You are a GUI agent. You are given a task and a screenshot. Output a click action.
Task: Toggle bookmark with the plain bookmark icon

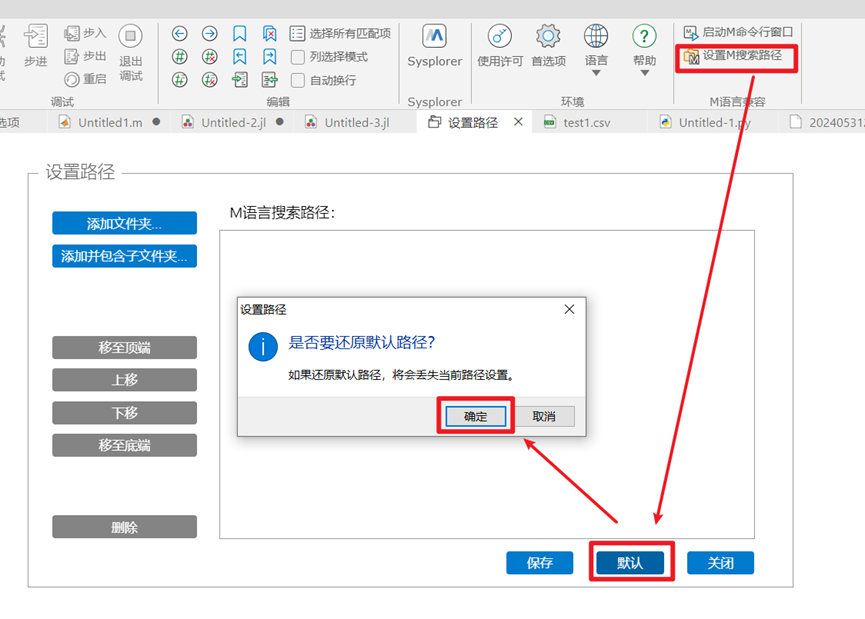point(239,34)
